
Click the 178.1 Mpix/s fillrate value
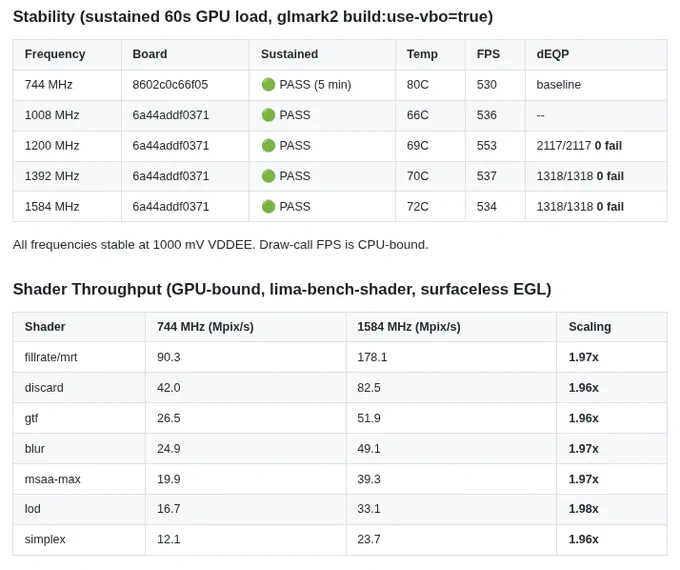372,357
